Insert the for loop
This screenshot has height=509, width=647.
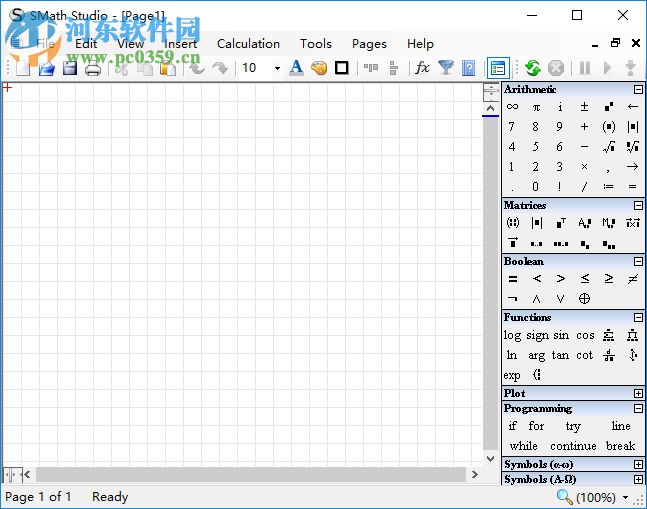point(536,426)
